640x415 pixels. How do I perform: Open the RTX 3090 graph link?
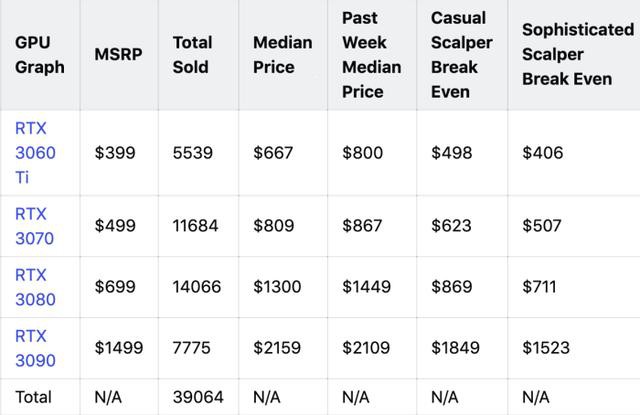[x=35, y=348]
